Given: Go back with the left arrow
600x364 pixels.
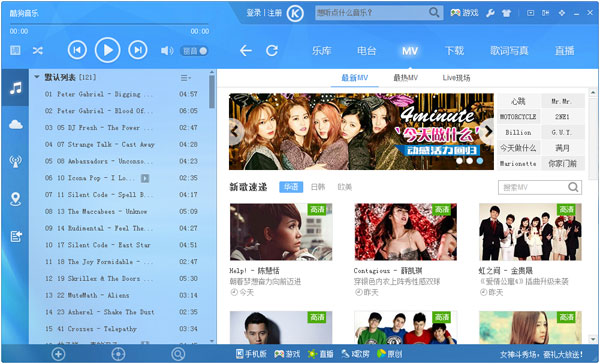Looking at the screenshot, I should point(246,51).
